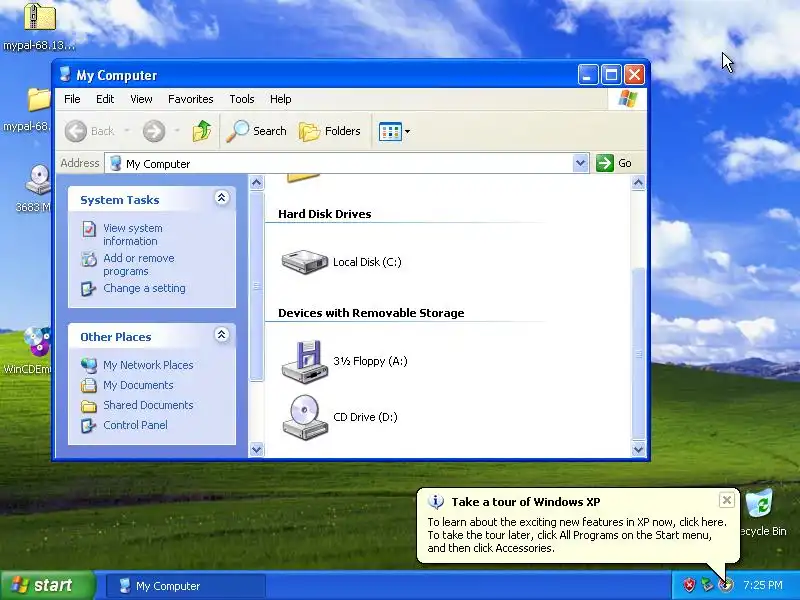Screen dimensions: 800x600
Task: Click the Start button
Action: pos(48,585)
